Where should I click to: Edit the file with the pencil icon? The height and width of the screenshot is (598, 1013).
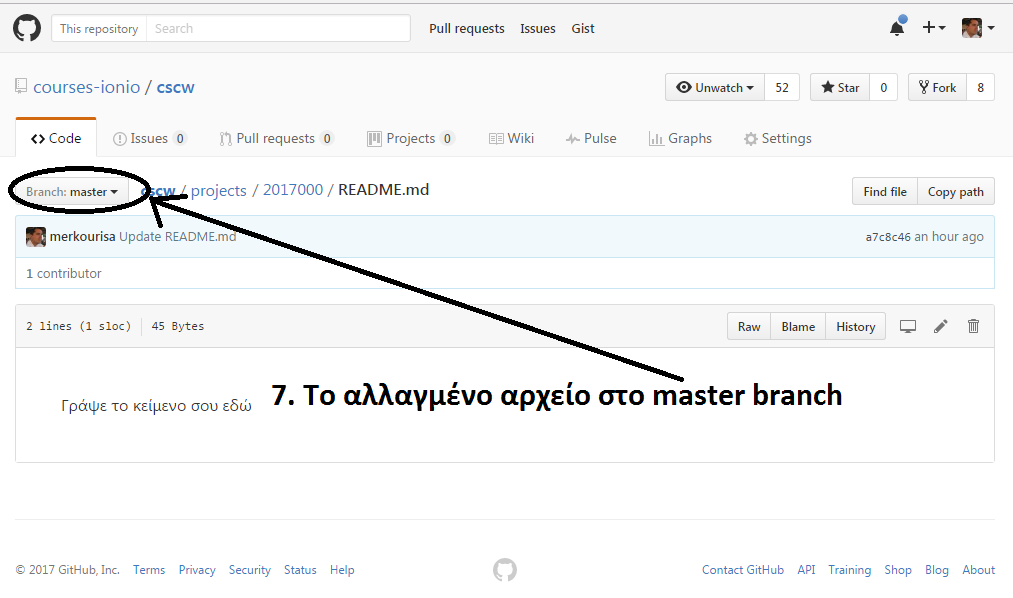[941, 326]
